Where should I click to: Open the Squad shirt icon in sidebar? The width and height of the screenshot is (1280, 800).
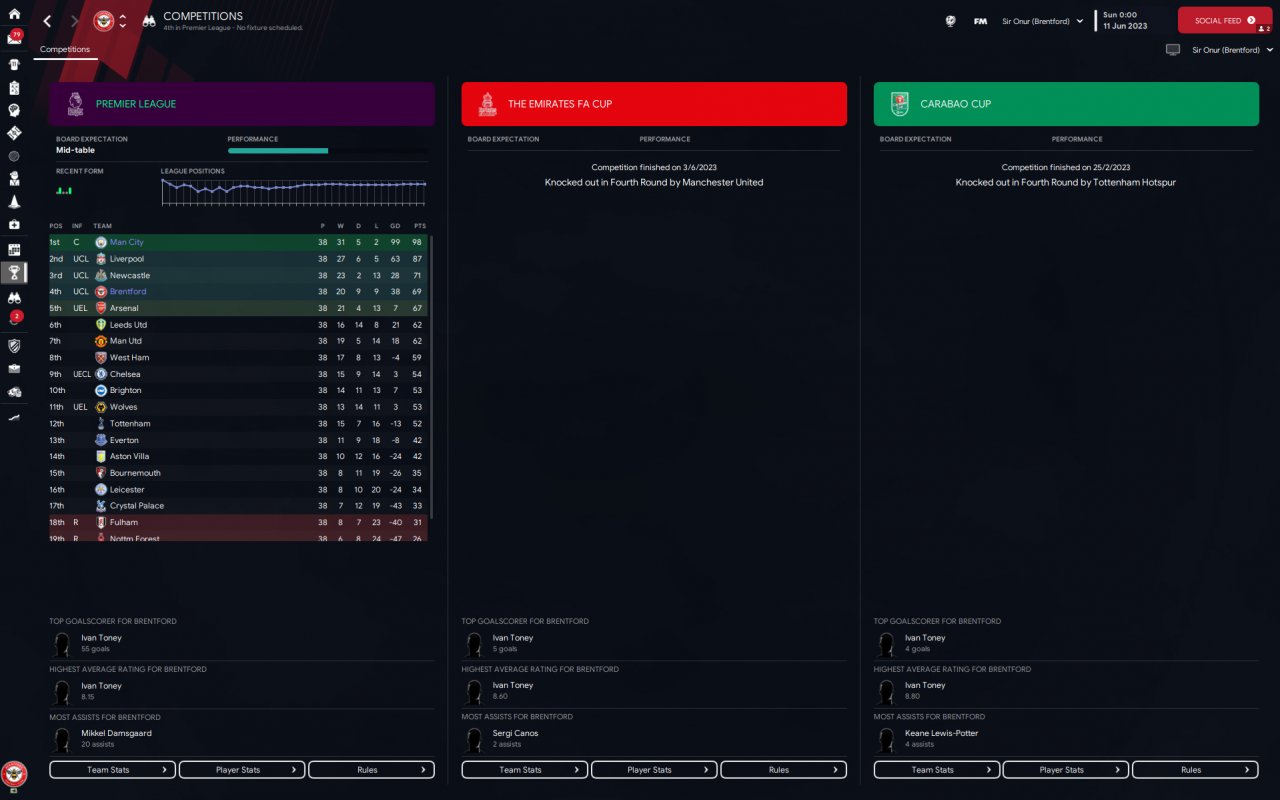point(14,64)
